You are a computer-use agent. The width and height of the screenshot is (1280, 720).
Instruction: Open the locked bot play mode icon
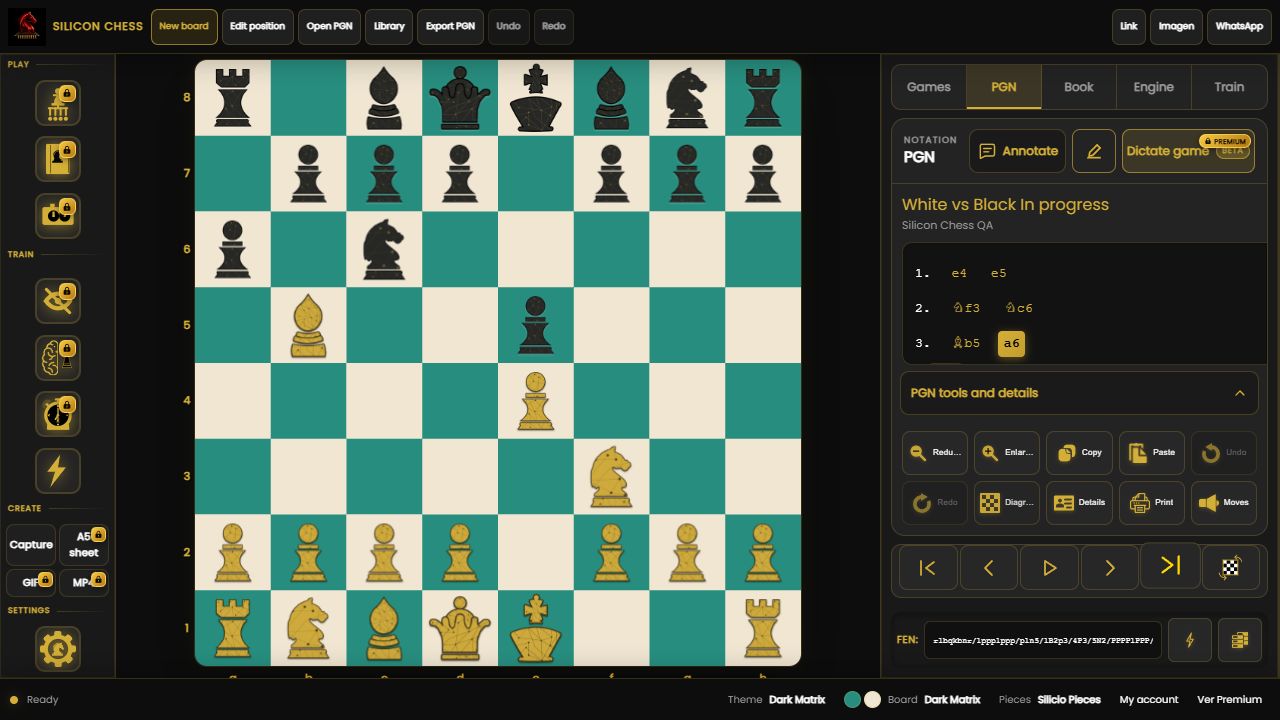point(58,103)
